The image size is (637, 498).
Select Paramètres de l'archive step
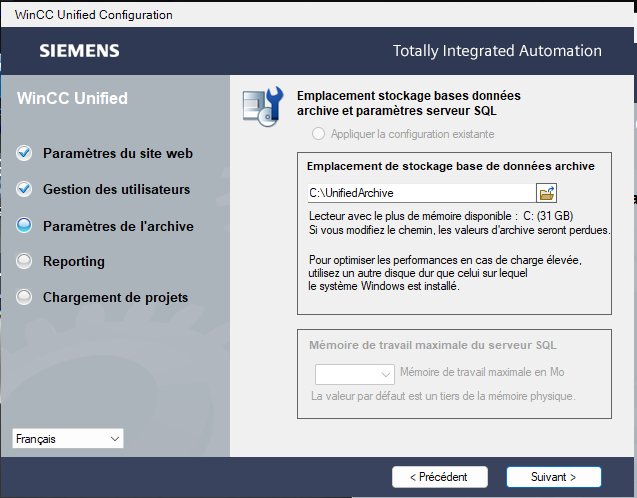point(118,226)
